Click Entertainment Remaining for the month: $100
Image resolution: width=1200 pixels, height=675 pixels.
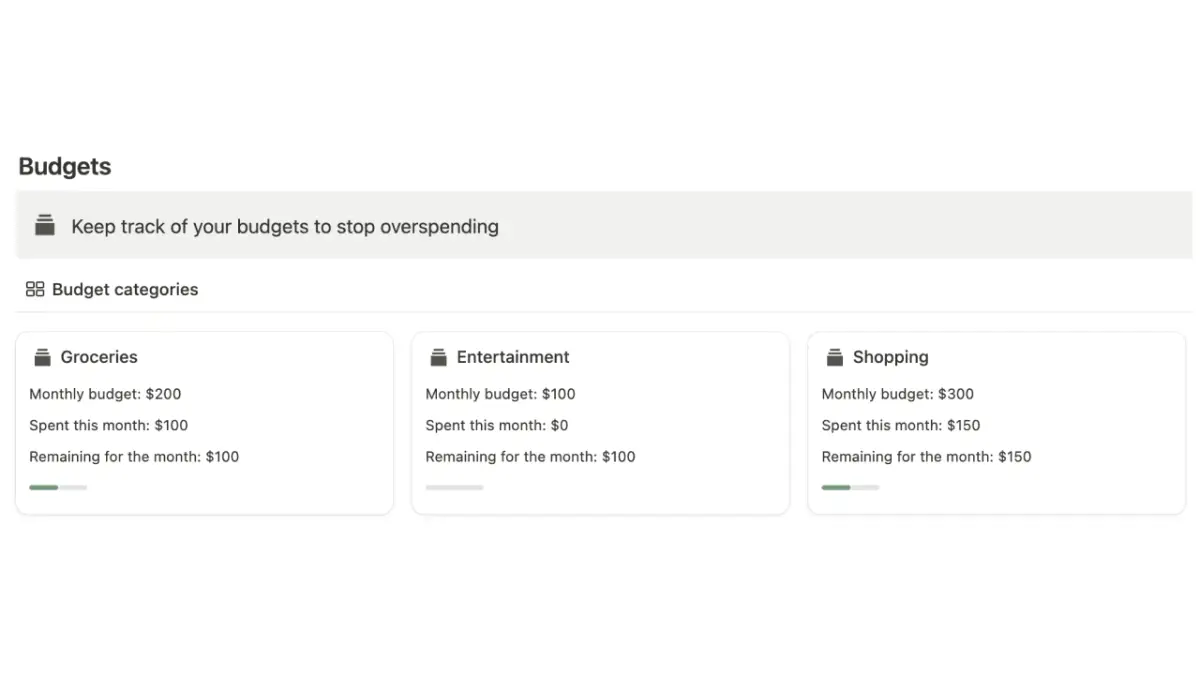[x=530, y=457]
